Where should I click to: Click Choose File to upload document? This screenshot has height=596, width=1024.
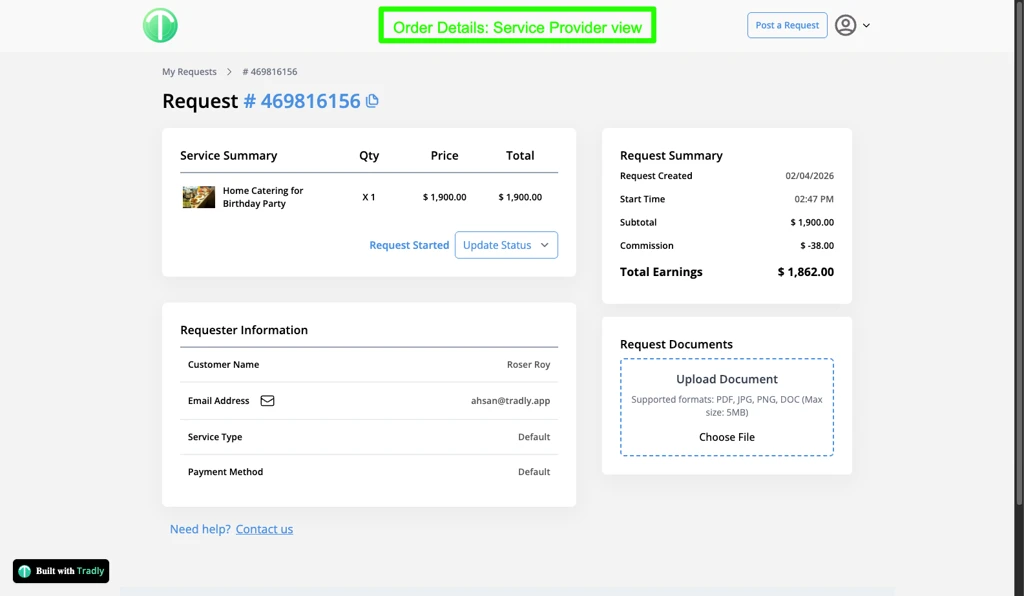(x=726, y=437)
